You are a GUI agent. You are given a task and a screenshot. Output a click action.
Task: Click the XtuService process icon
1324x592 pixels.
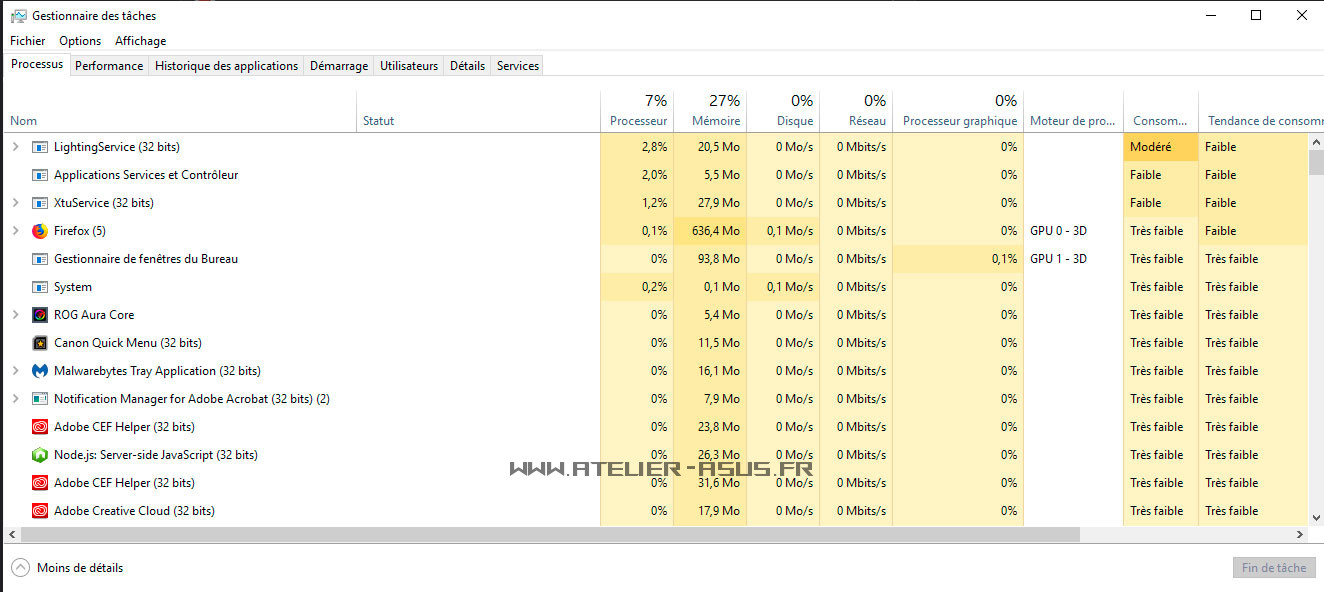click(40, 203)
